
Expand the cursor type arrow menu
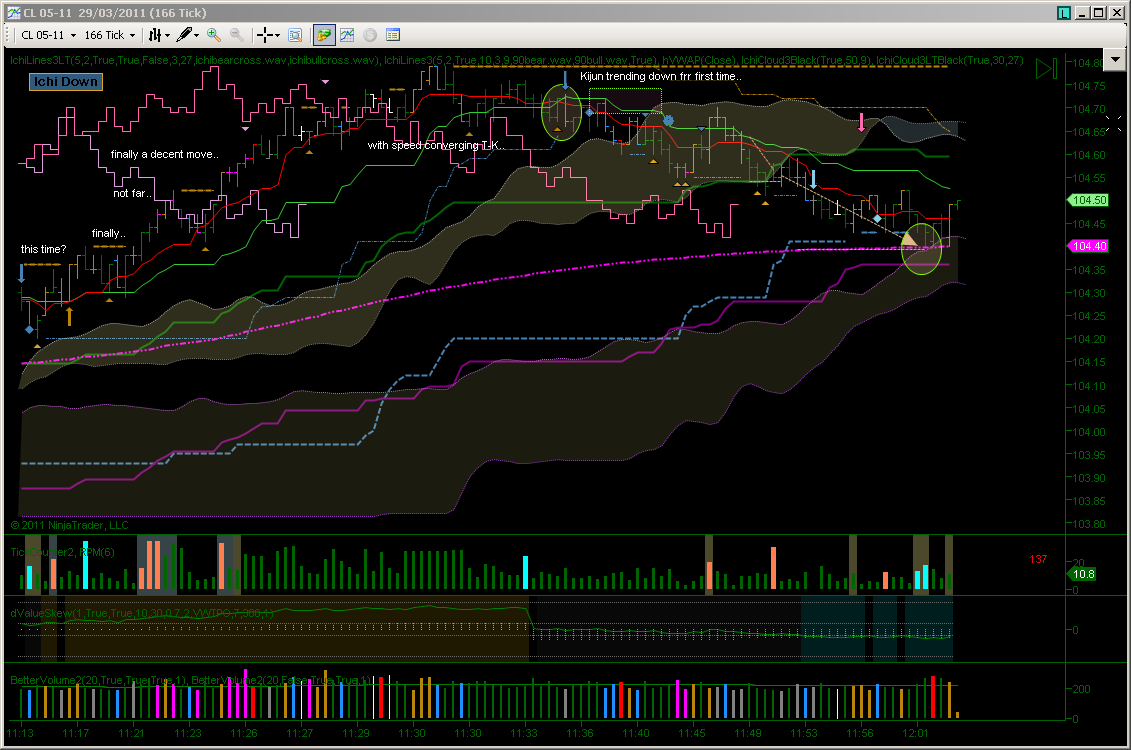coord(278,35)
